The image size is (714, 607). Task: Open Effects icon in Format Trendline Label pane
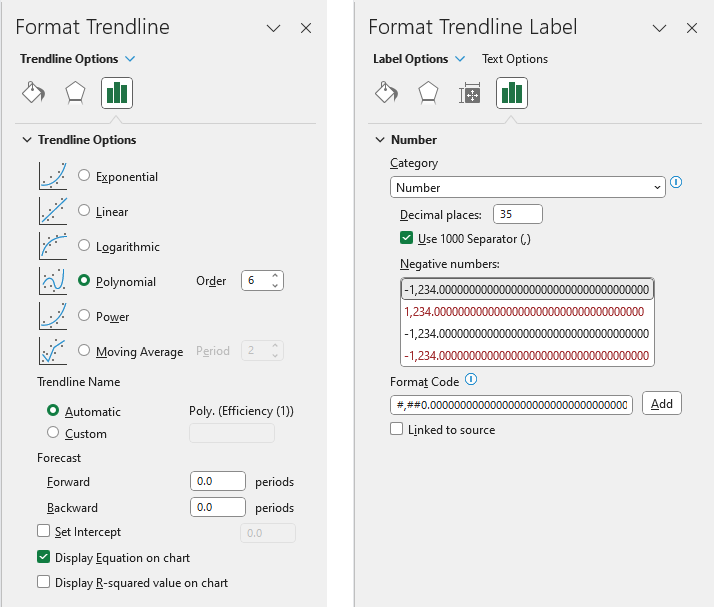[x=428, y=93]
